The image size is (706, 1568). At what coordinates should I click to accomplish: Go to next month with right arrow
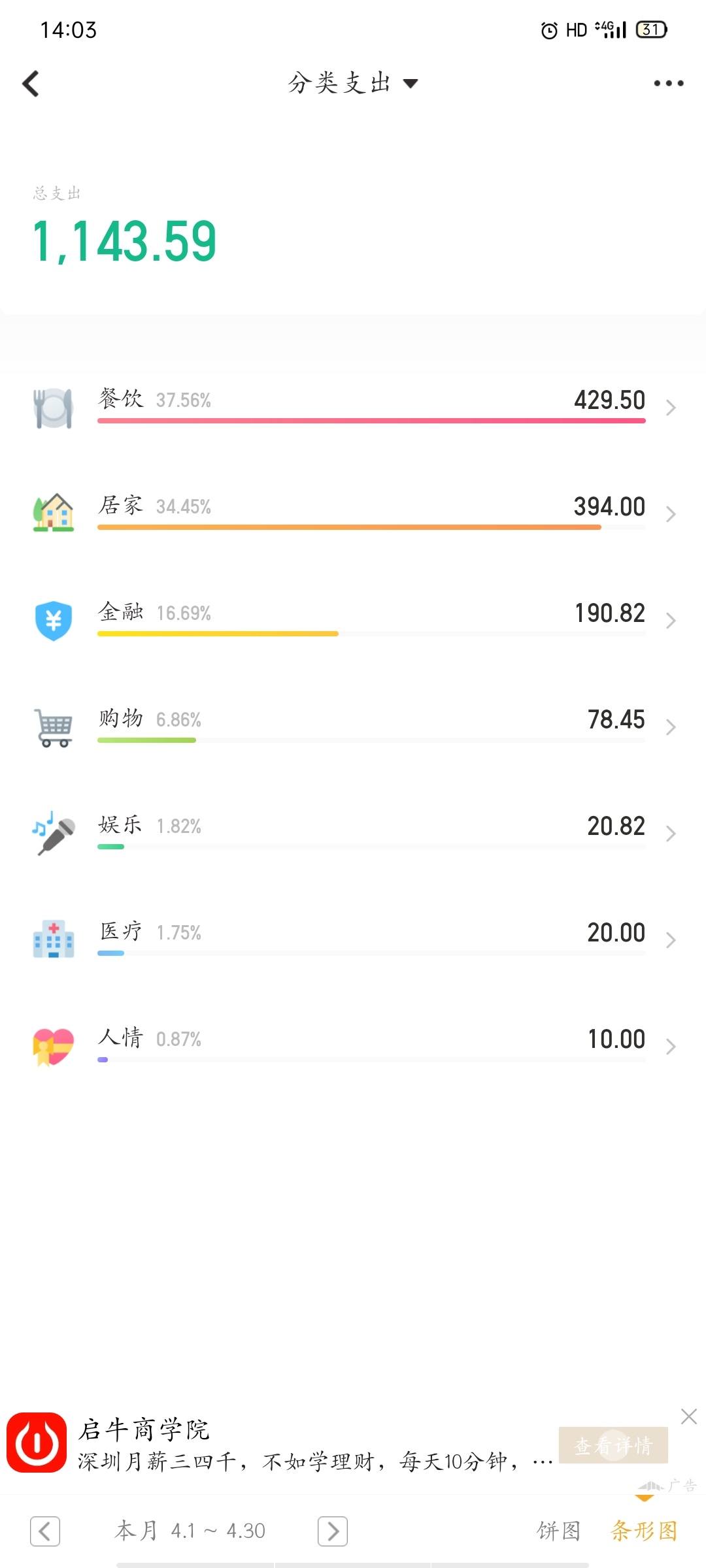click(333, 1531)
